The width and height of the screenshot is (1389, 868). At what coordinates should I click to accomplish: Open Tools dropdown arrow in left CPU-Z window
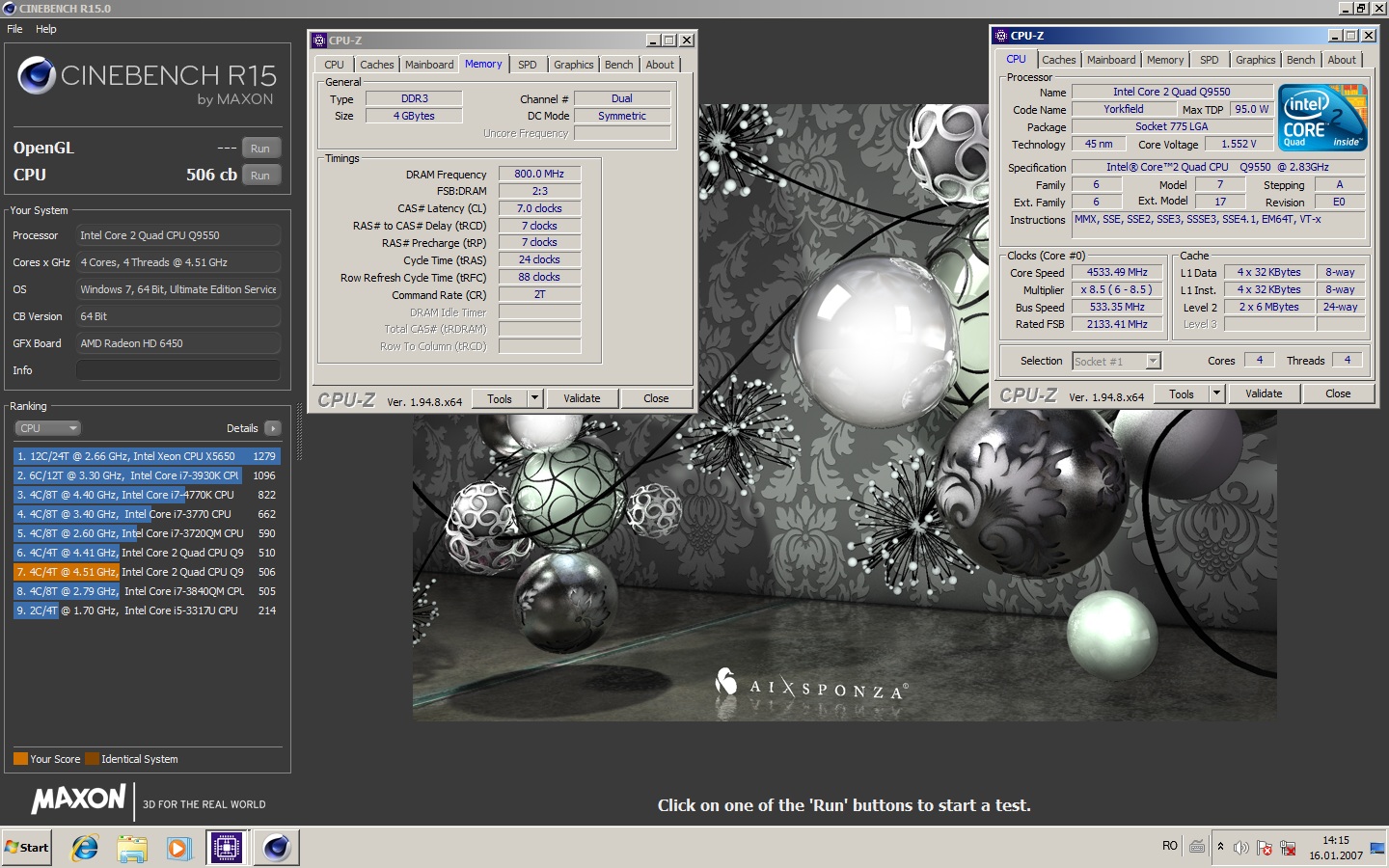click(x=535, y=398)
